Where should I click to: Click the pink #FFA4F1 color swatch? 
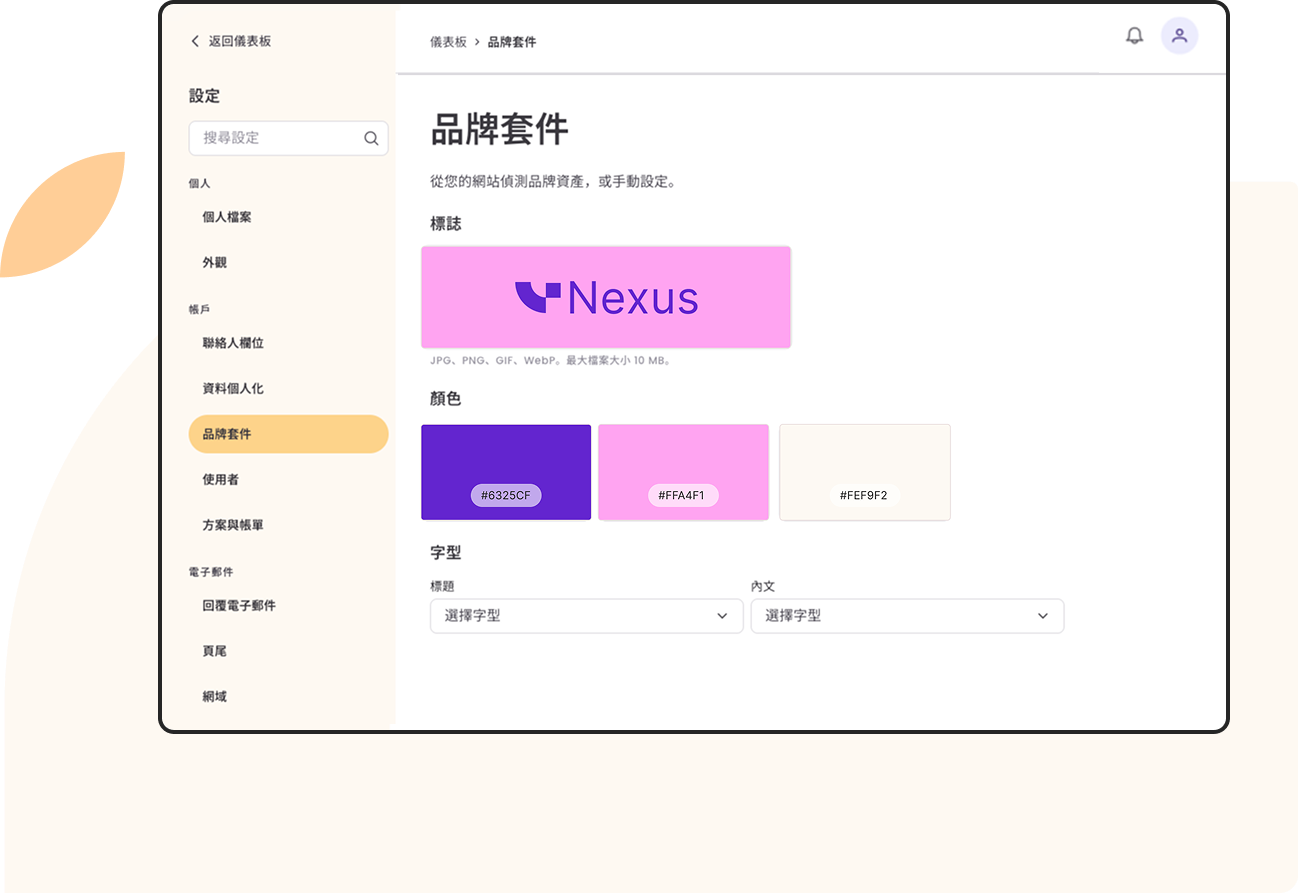(684, 472)
